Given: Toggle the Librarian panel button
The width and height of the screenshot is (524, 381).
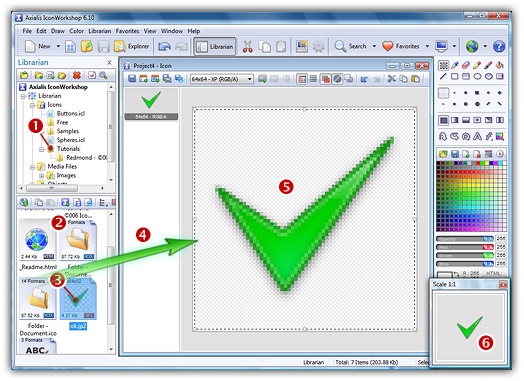Looking at the screenshot, I should pos(215,46).
